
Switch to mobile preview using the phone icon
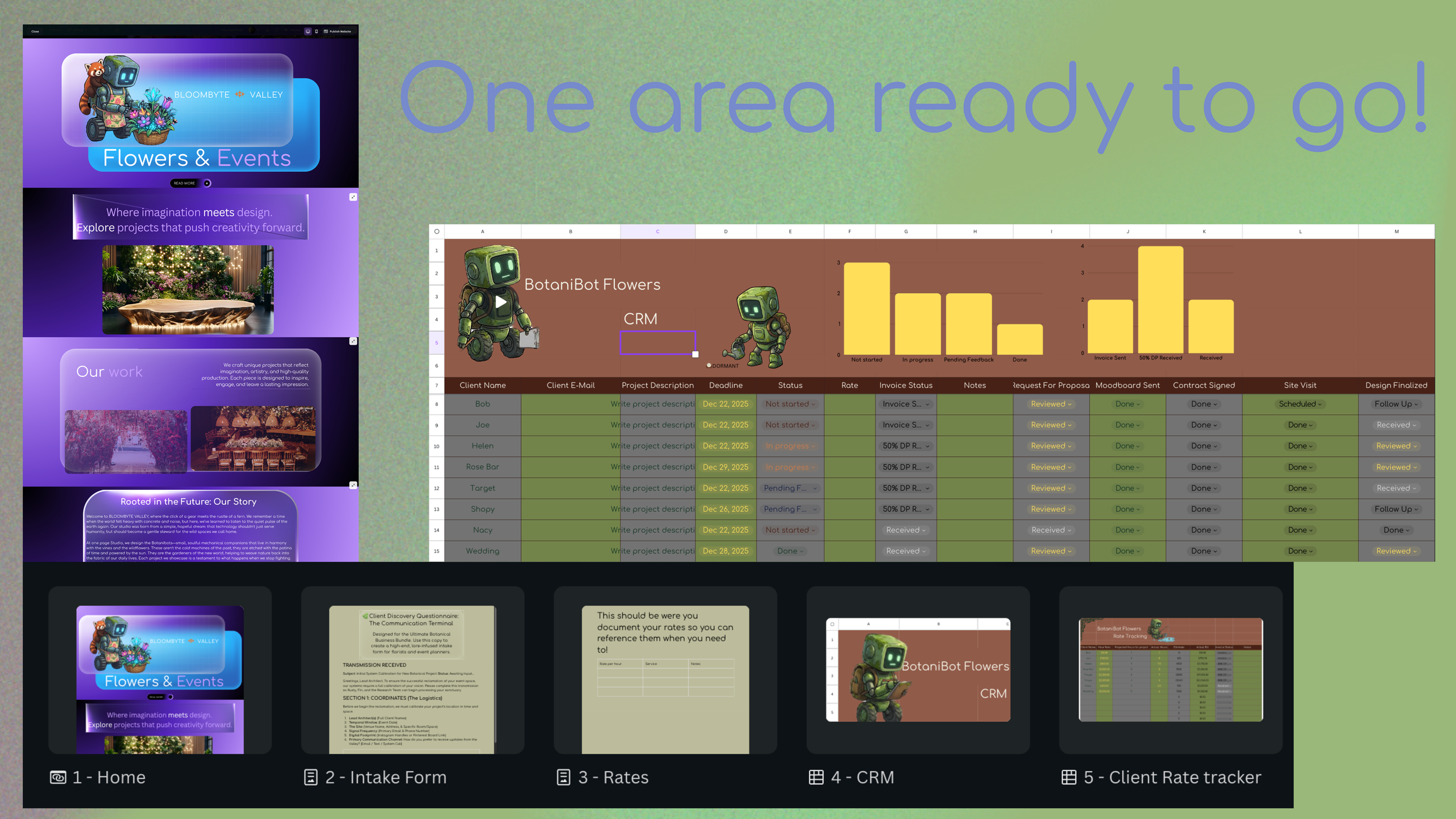[x=317, y=30]
